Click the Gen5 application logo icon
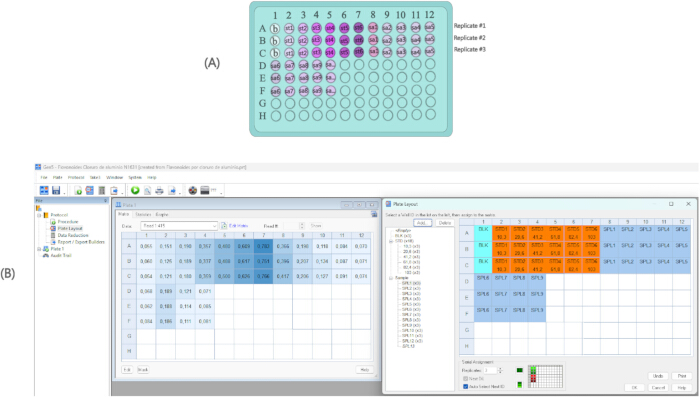The height and width of the screenshot is (397, 700). [38, 167]
